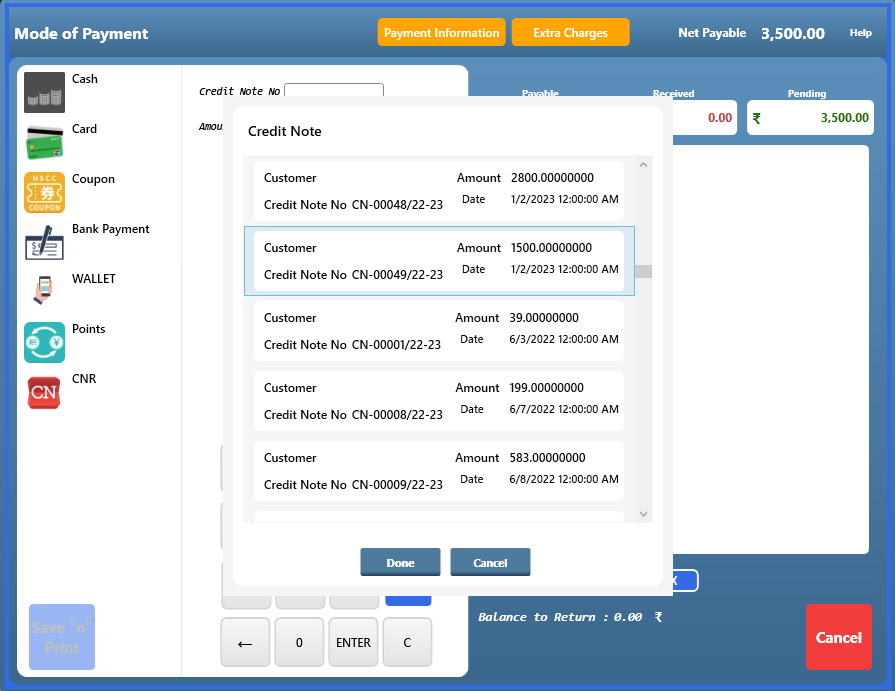Tap the C clear keypad key
The image size is (895, 691).
(x=407, y=642)
